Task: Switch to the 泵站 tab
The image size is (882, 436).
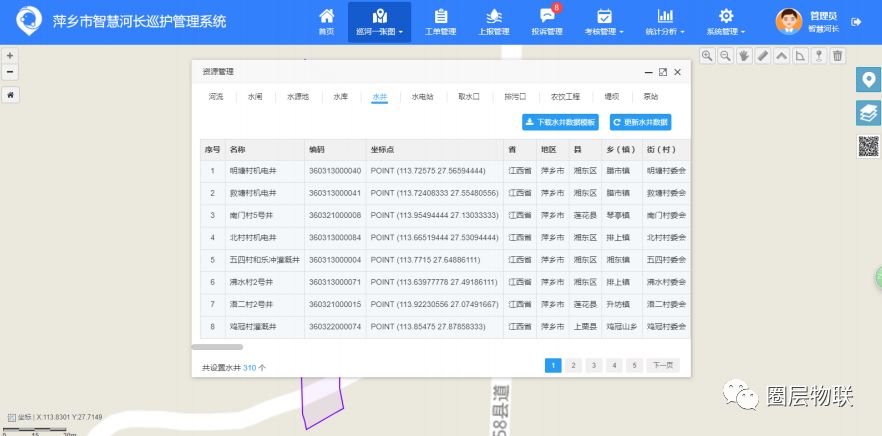Action: point(651,97)
